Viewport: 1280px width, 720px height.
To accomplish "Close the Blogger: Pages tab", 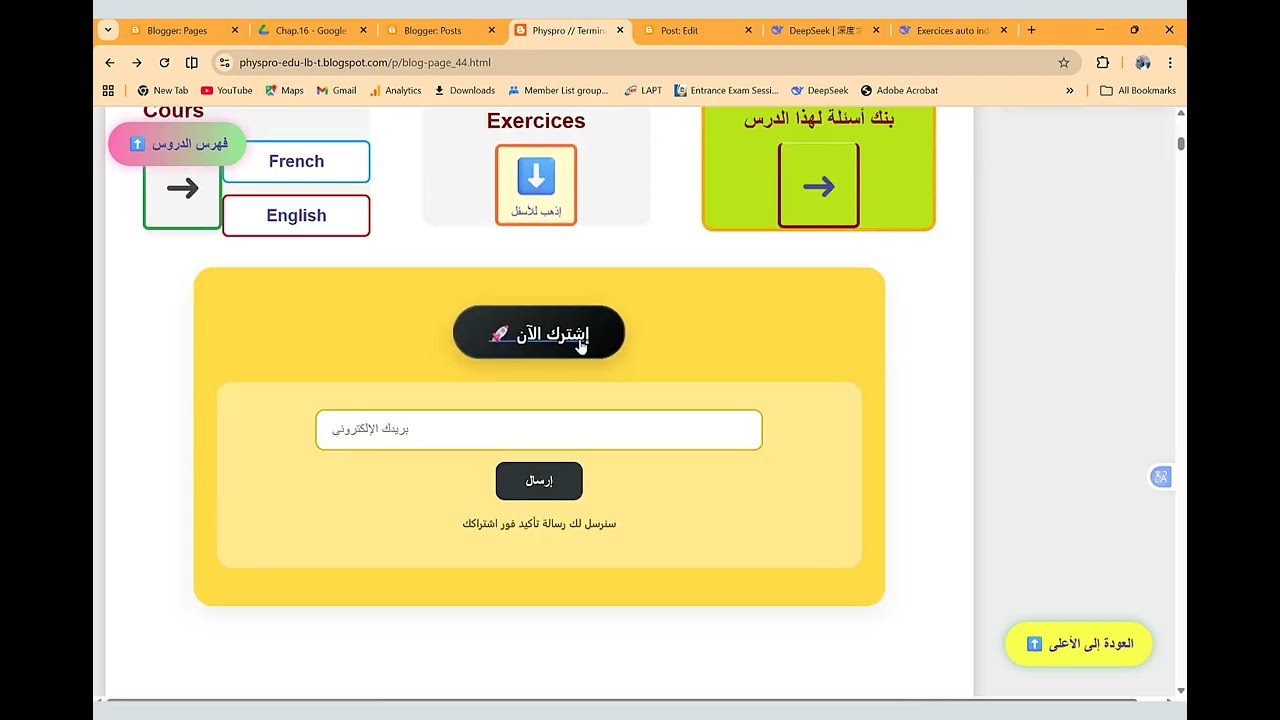I will point(235,30).
